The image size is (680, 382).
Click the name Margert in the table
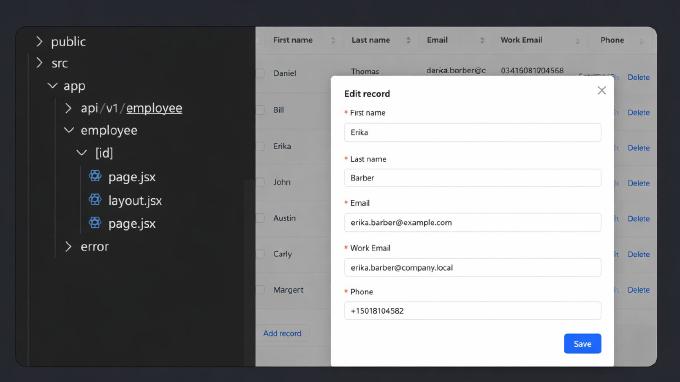[288, 290]
